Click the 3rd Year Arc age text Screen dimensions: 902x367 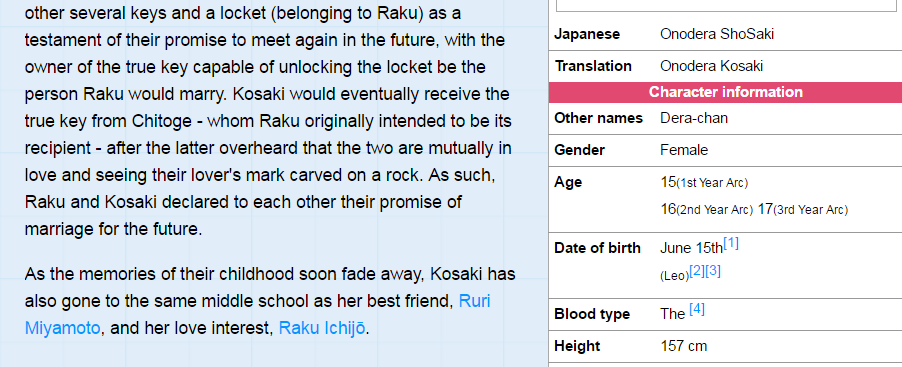click(802, 209)
